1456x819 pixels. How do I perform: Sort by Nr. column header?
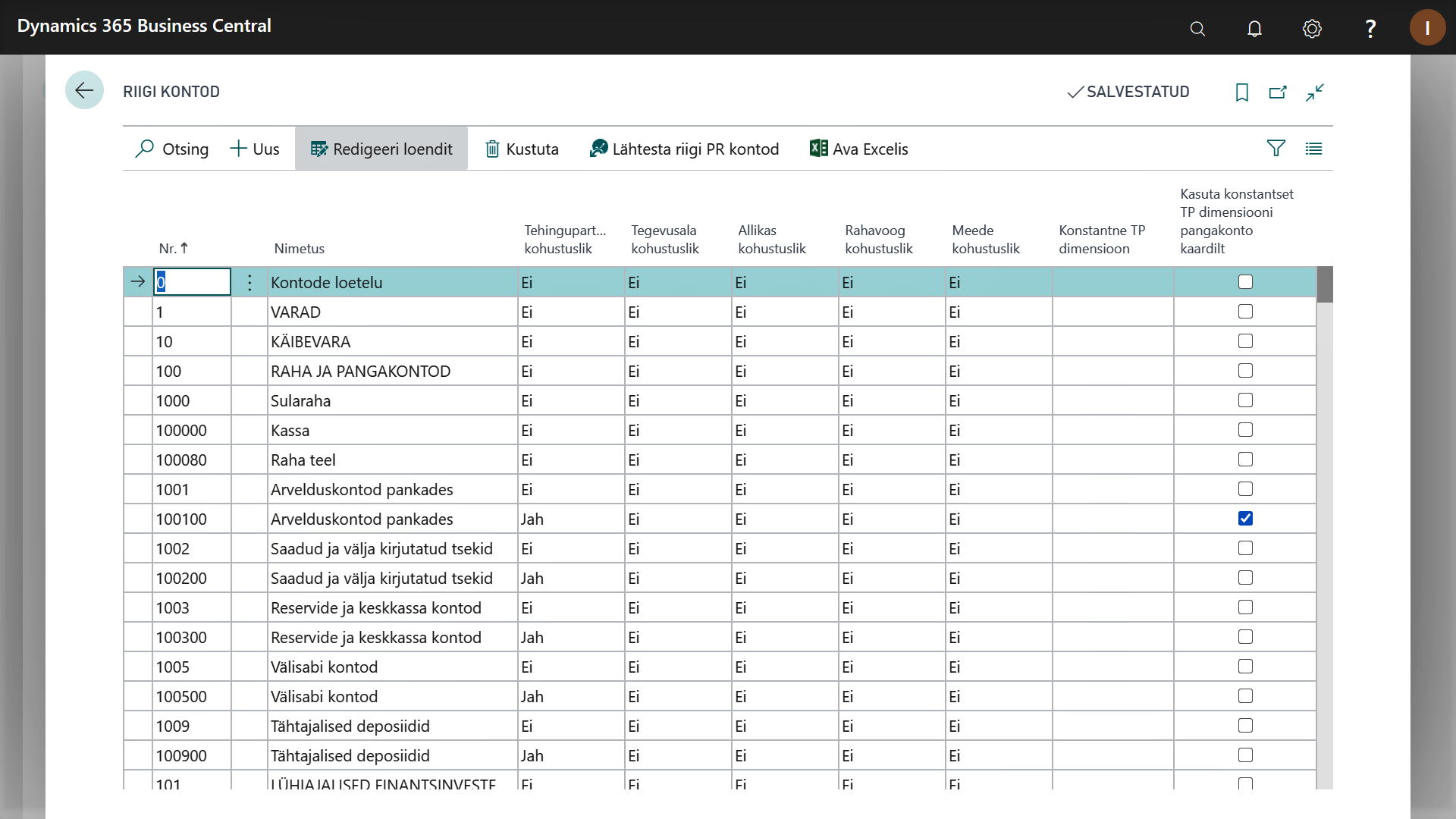pos(174,248)
